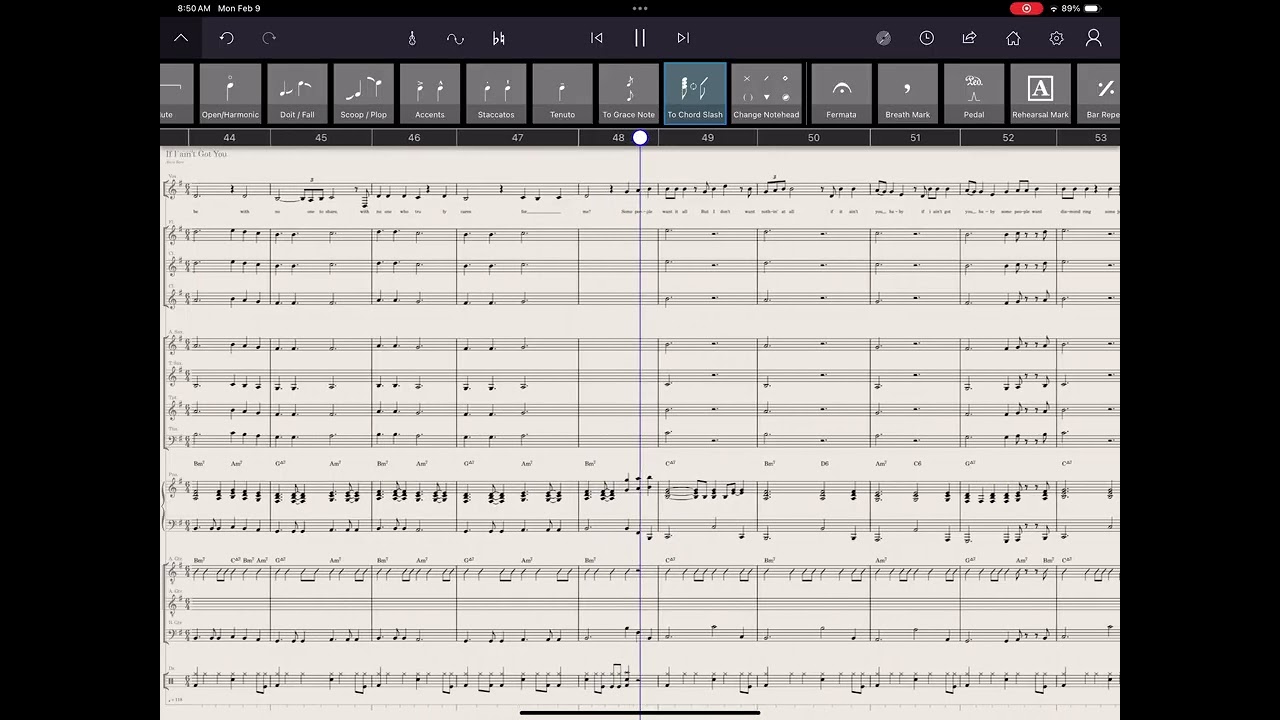Skip forward to the next section
This screenshot has width=1280, height=720.
point(683,38)
